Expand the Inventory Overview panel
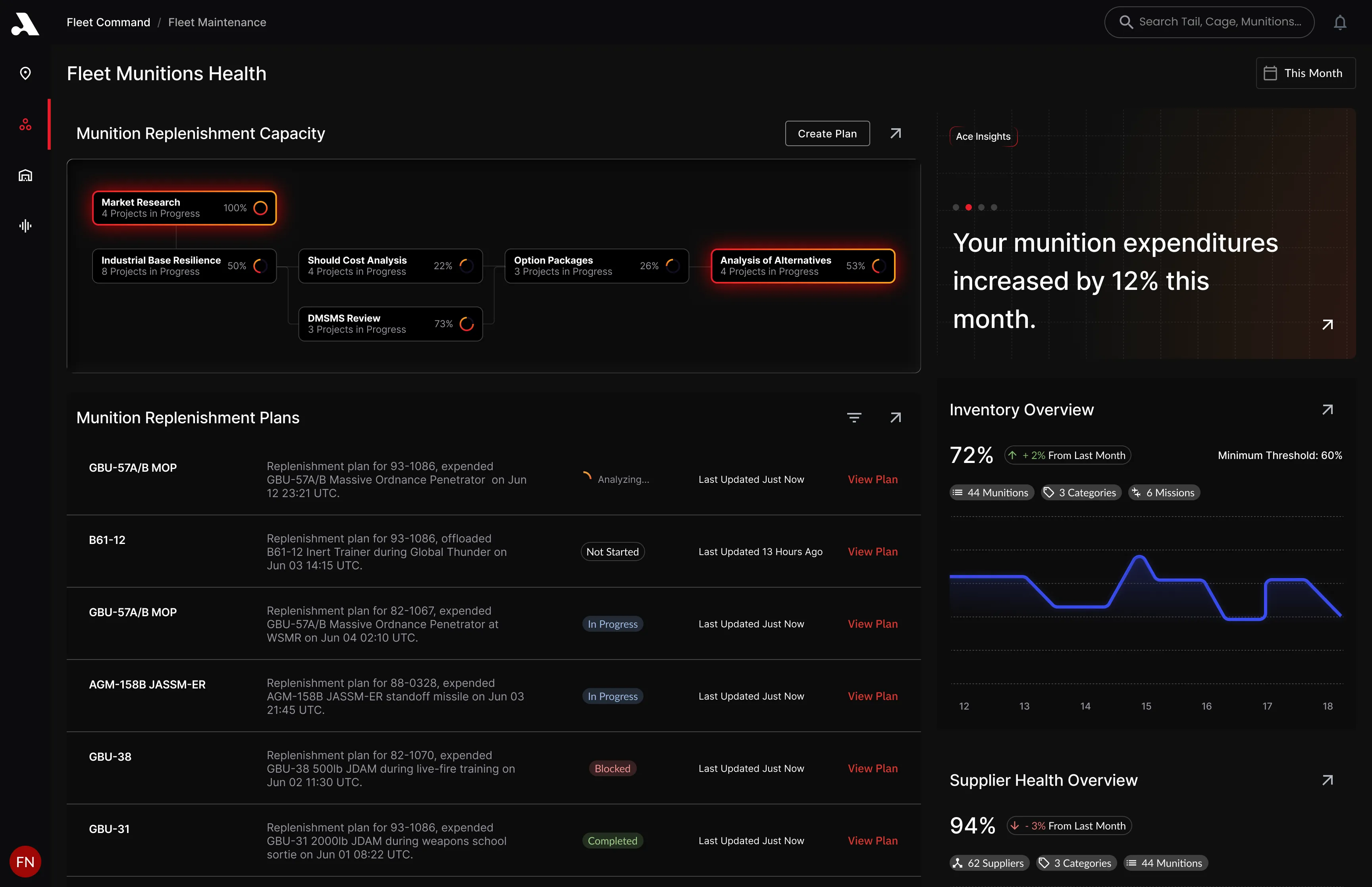Image resolution: width=1372 pixels, height=887 pixels. pyautogui.click(x=1328, y=409)
